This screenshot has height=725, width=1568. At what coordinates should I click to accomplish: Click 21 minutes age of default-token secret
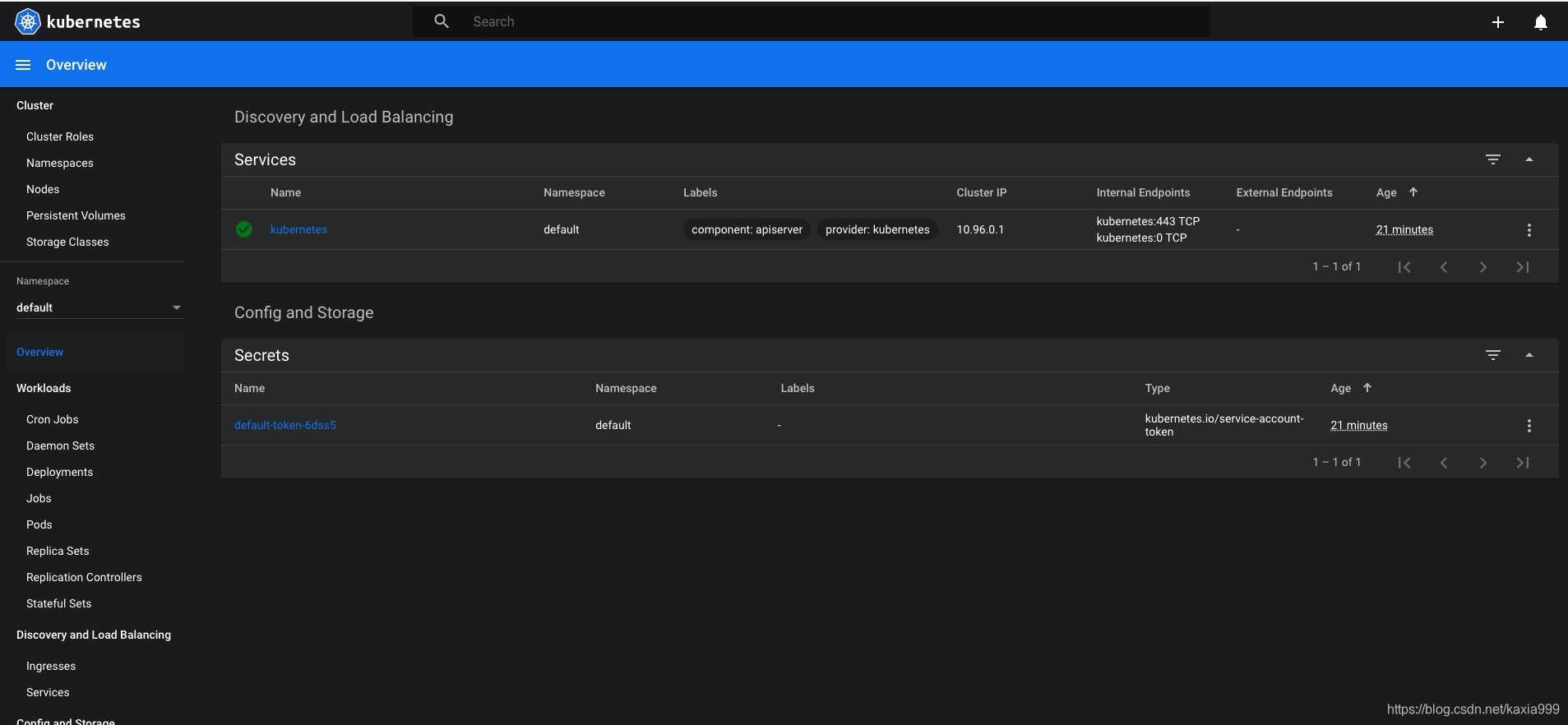1359,425
